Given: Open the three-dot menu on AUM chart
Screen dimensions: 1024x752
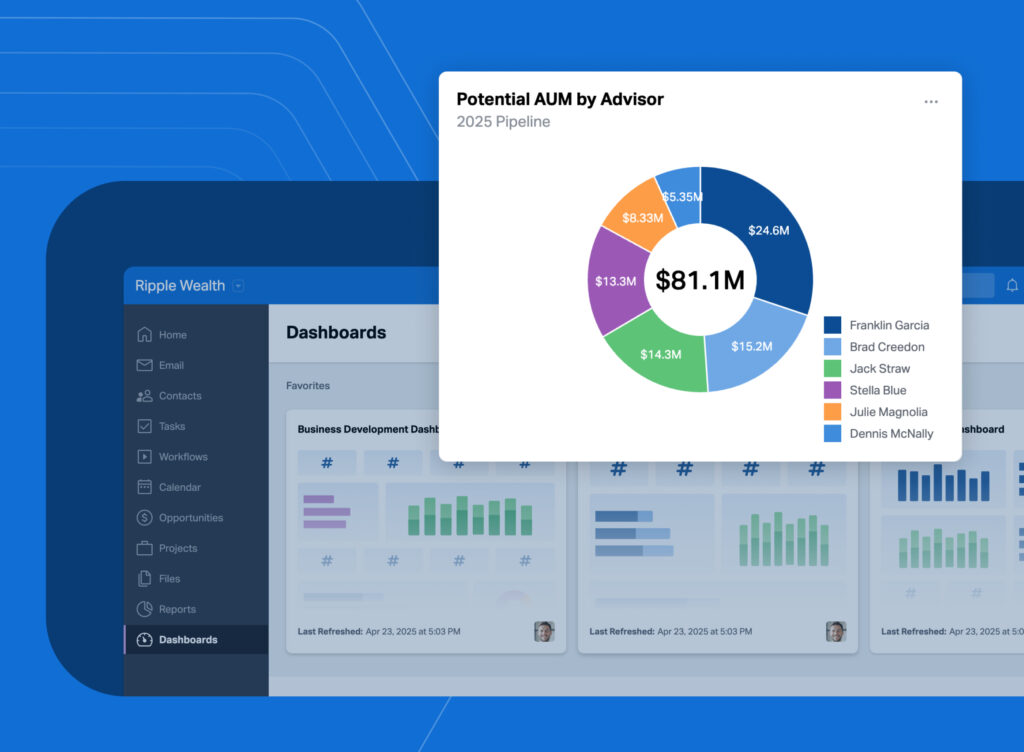Looking at the screenshot, I should (931, 102).
